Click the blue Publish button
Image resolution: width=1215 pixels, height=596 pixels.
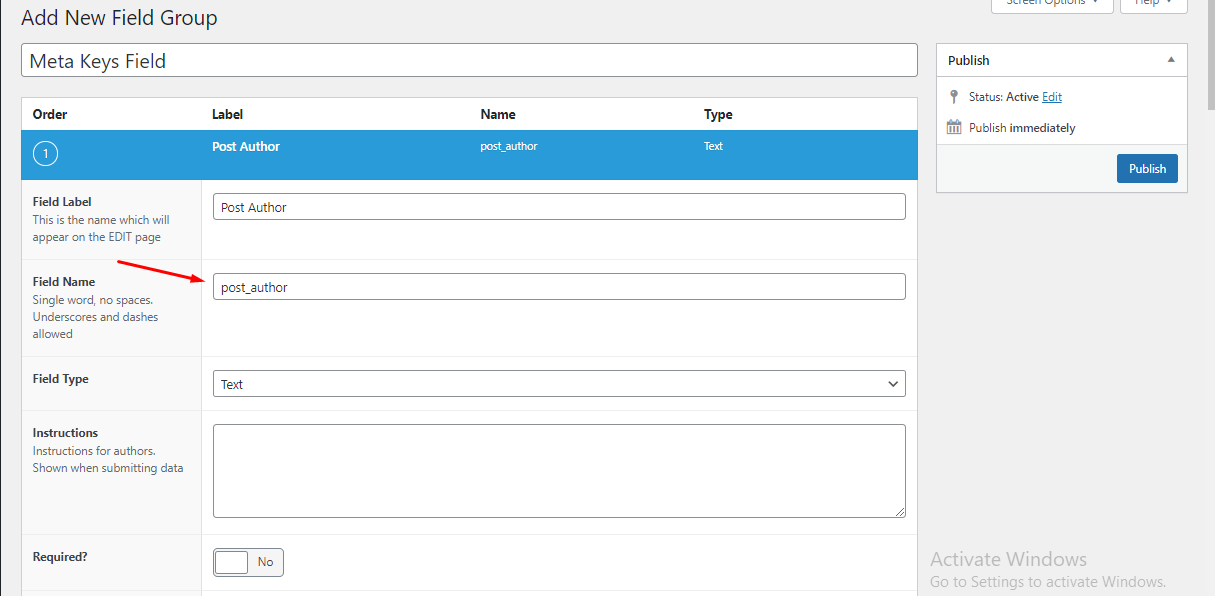click(x=1147, y=168)
